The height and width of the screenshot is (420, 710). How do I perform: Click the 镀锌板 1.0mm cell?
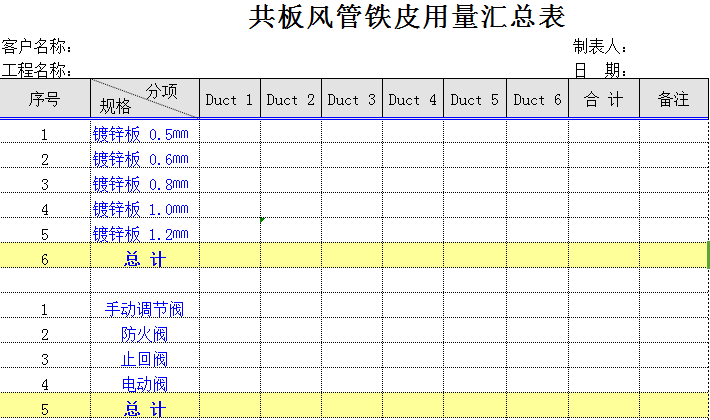(x=145, y=205)
